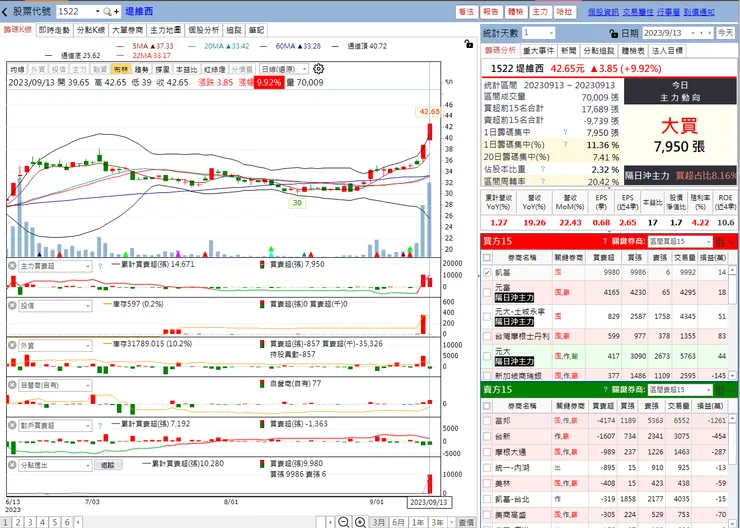
Task: Switch to the 主力地圖 tab
Action: pyautogui.click(x=165, y=30)
